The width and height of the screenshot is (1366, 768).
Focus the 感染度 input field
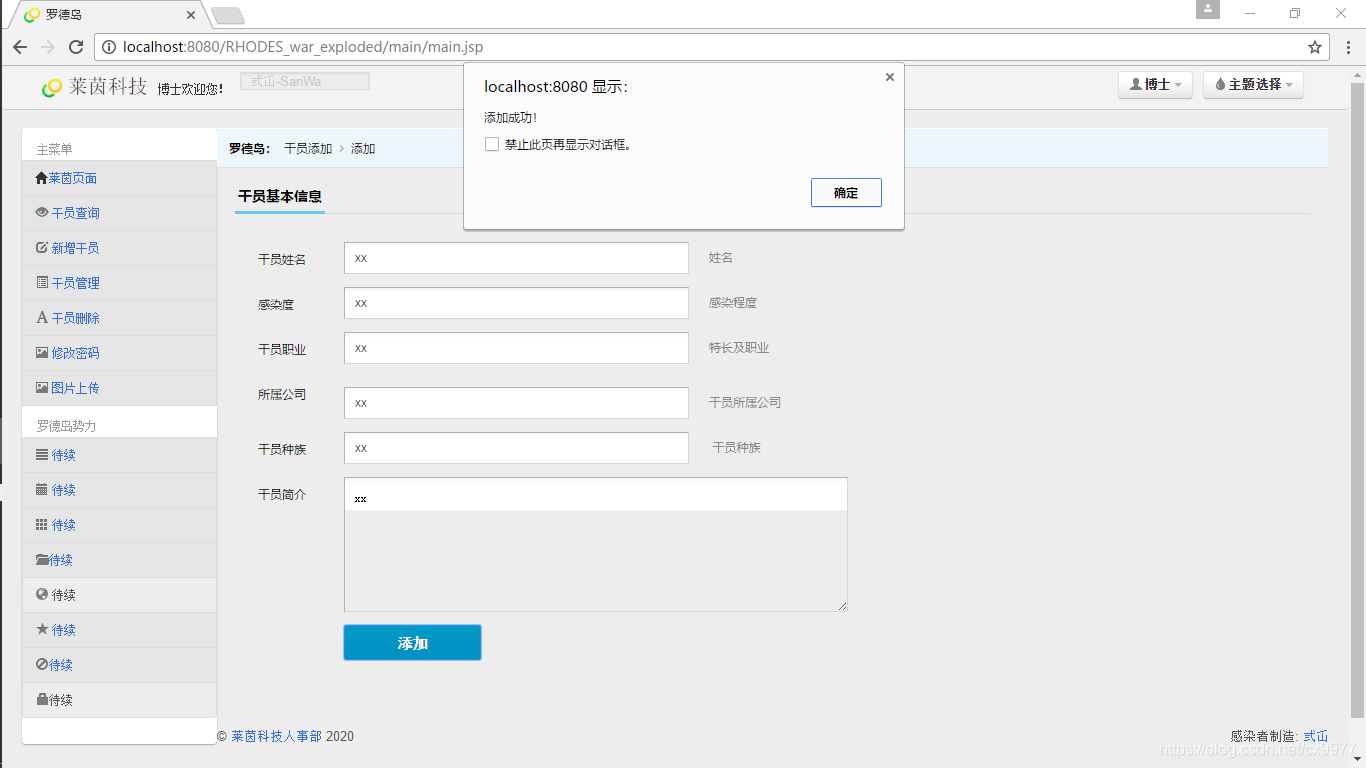(516, 303)
